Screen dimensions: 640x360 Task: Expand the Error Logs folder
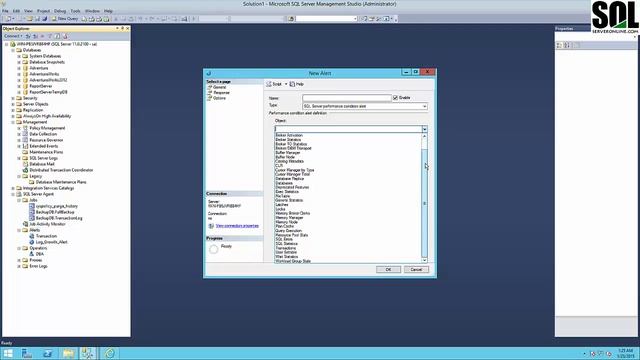[19, 266]
